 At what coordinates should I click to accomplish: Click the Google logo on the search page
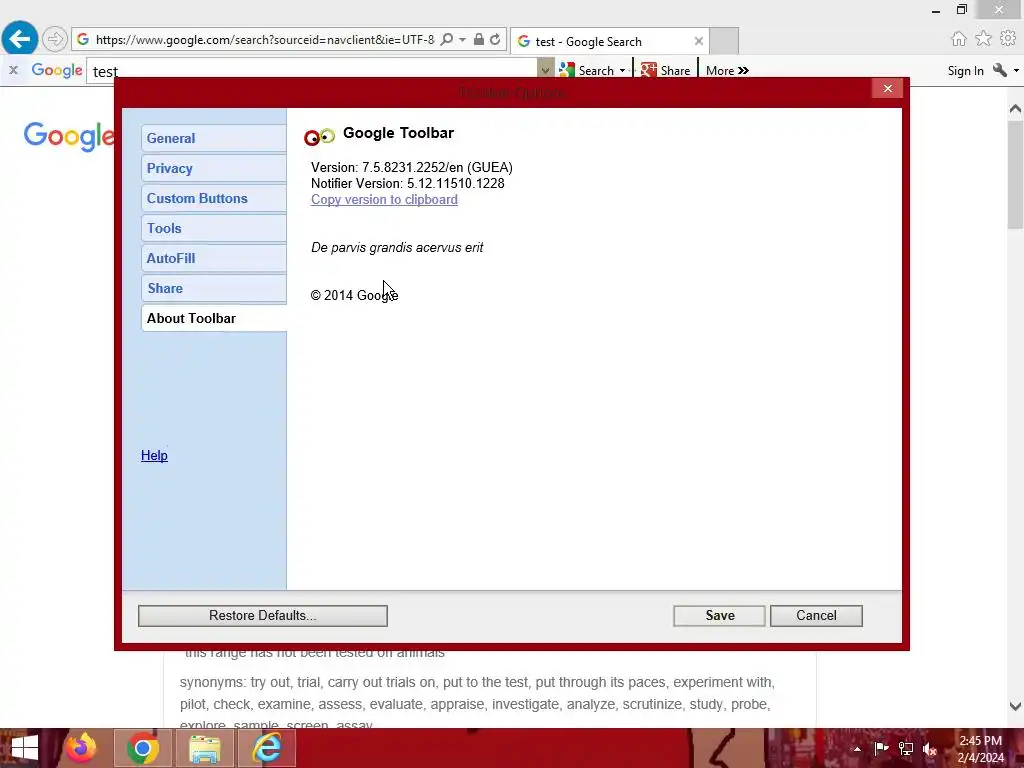69,136
